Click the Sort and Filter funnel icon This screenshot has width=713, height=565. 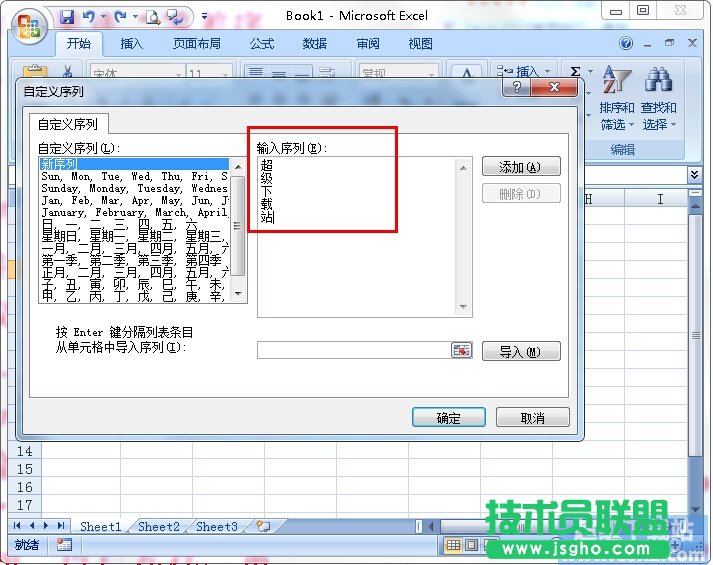click(x=617, y=81)
